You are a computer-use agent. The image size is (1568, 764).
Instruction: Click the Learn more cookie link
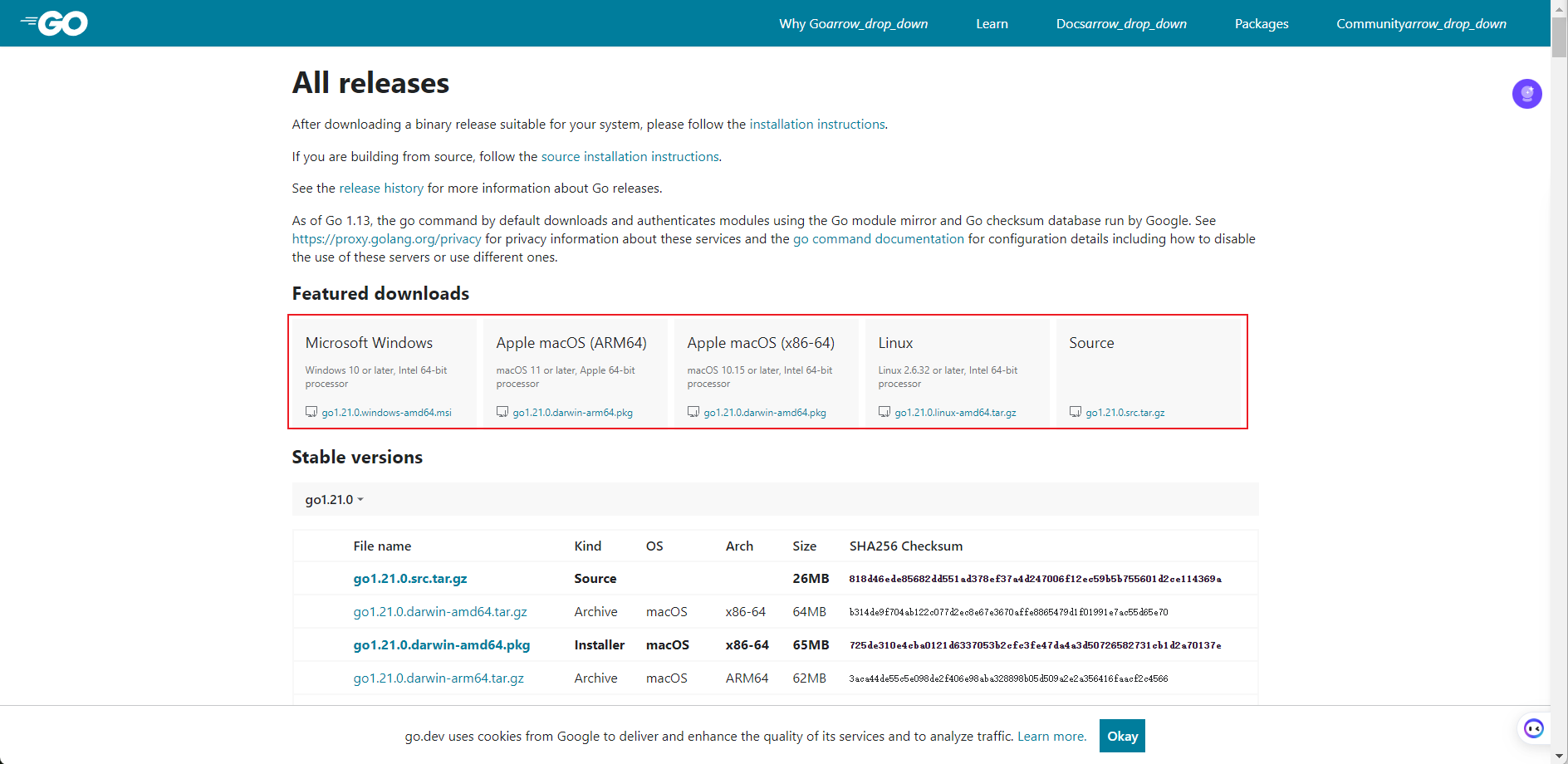point(1051,736)
